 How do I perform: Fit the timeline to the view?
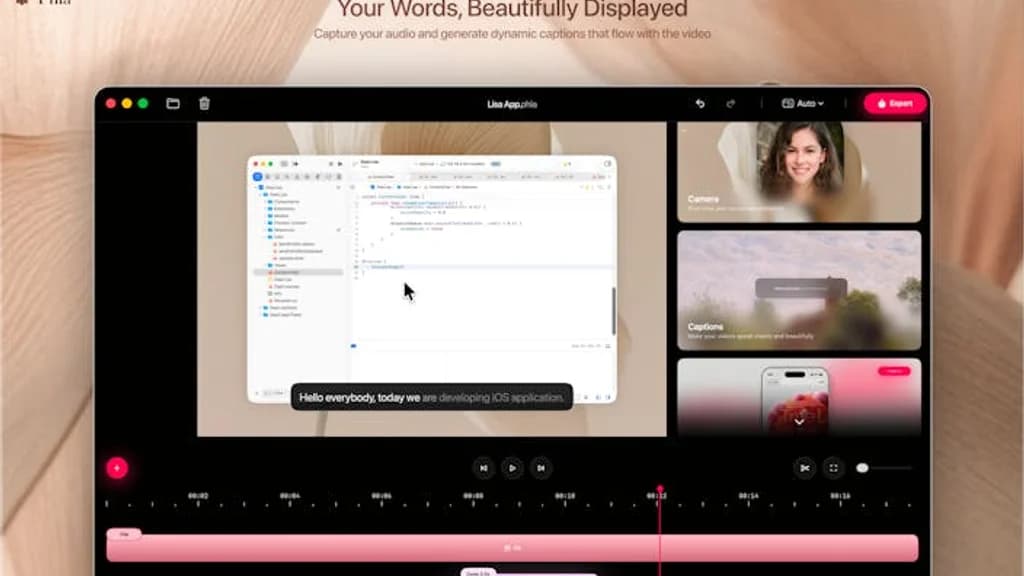point(833,467)
